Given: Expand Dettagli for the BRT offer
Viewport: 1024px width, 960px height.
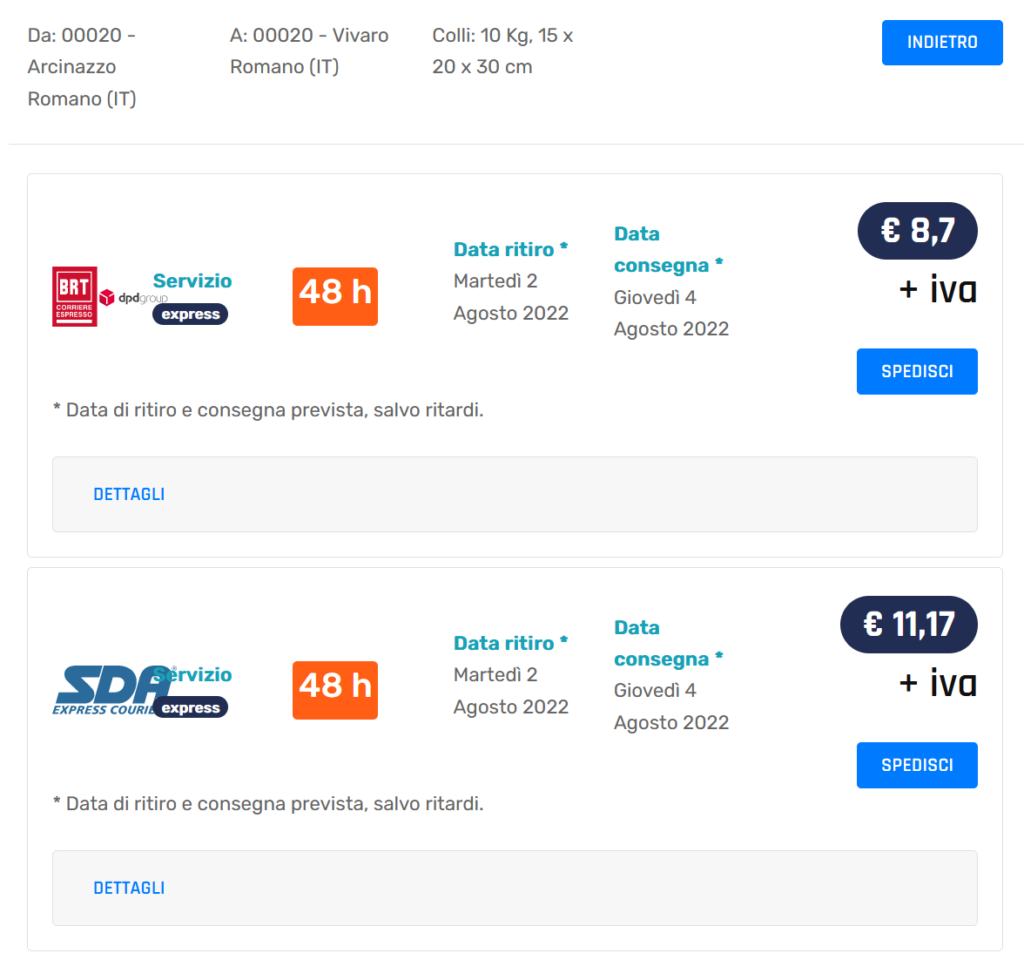Looking at the screenshot, I should click(x=129, y=494).
